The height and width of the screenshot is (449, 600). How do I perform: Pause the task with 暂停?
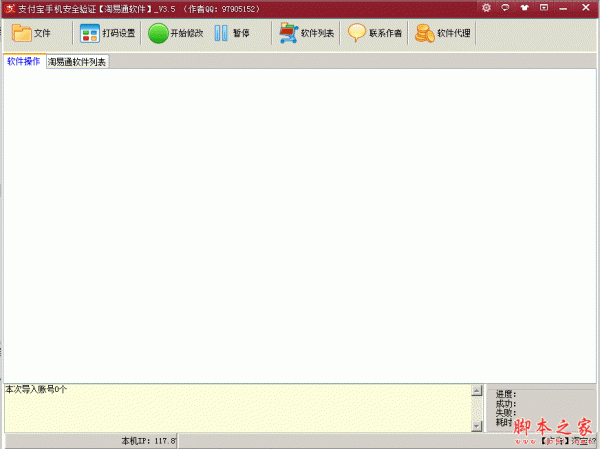tap(232, 33)
